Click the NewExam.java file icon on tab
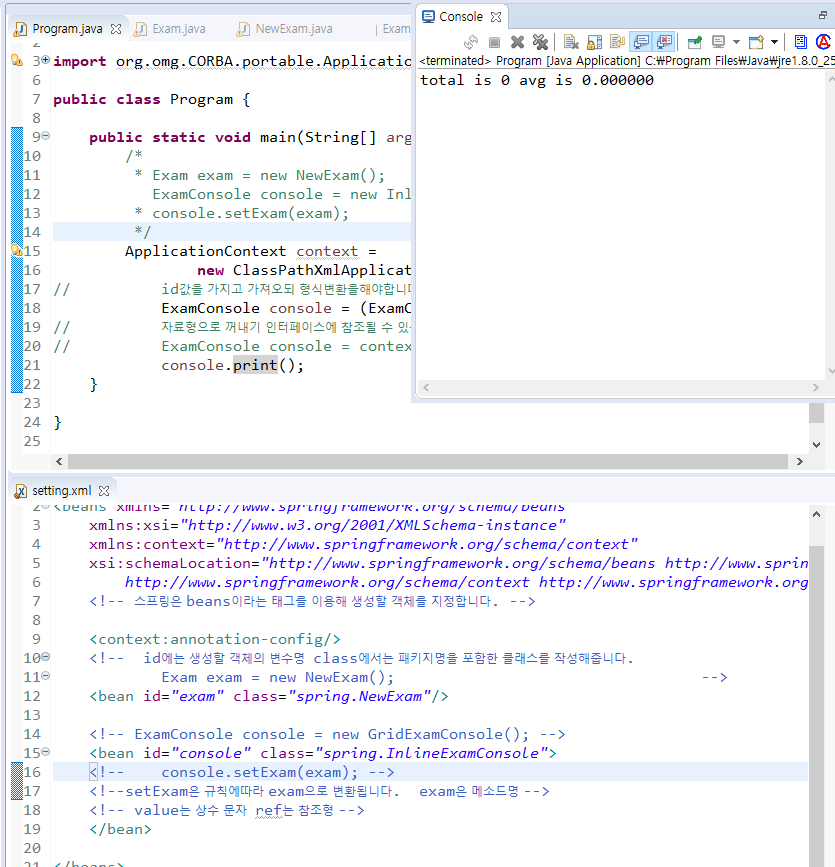The image size is (835, 867). point(243,29)
